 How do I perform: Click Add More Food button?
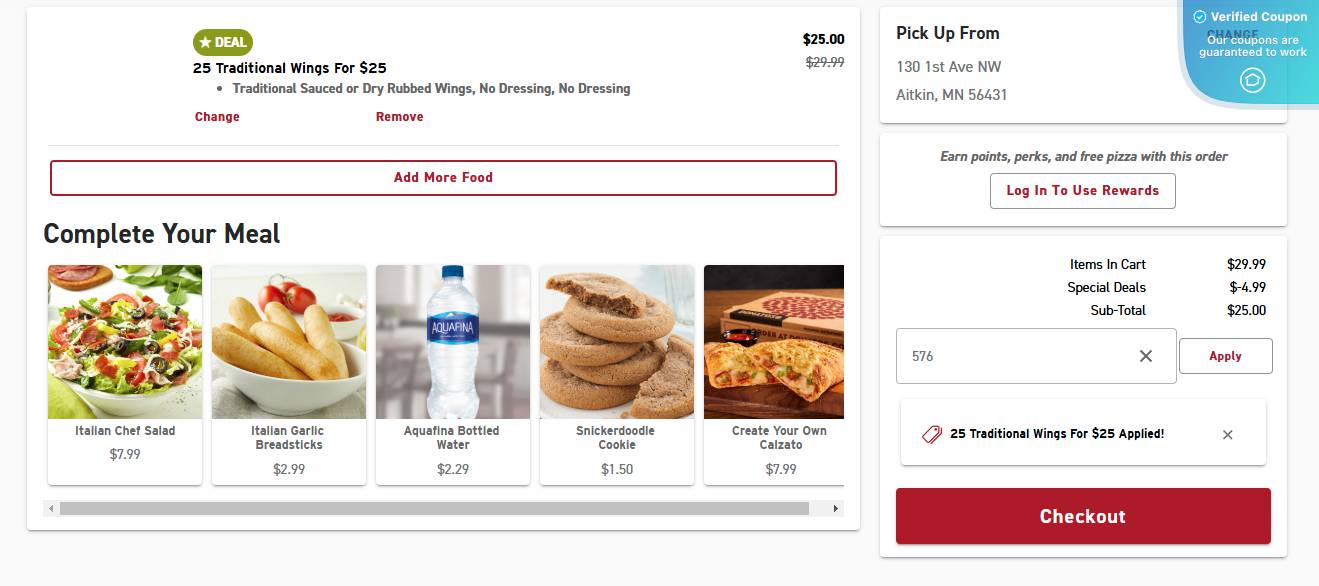click(443, 177)
